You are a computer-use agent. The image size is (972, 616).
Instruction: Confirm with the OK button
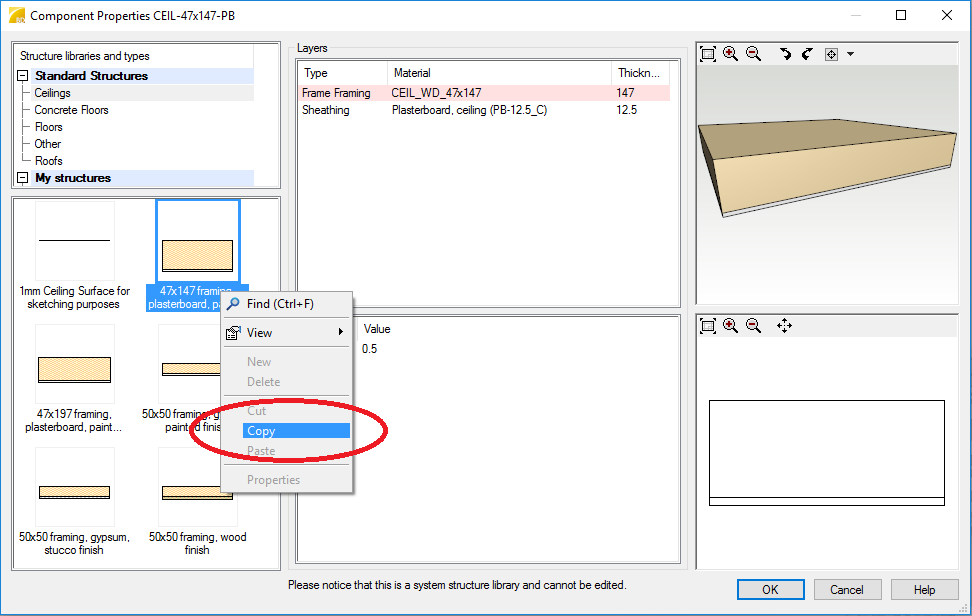point(771,590)
